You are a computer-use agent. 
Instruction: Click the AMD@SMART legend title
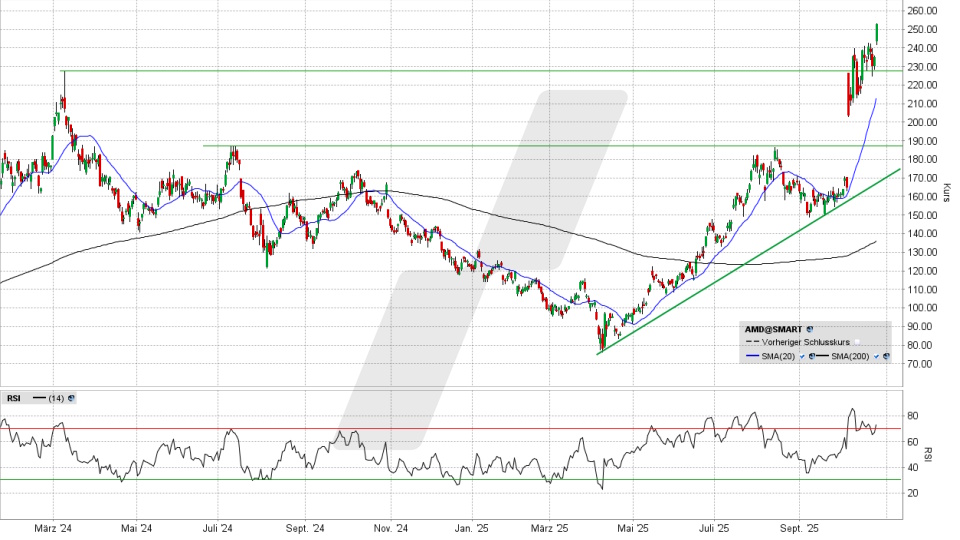[773, 328]
